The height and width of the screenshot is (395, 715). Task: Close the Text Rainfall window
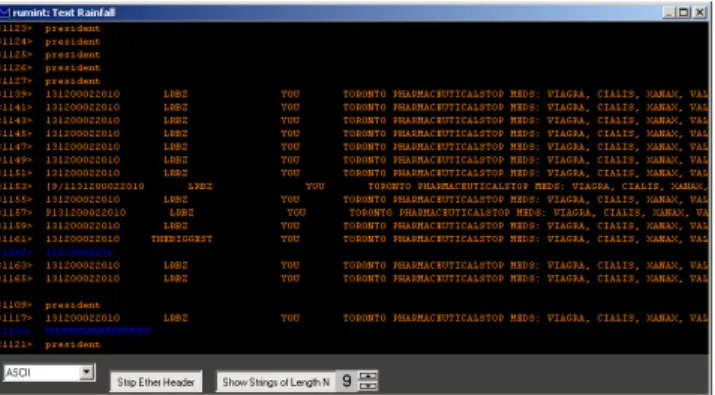(699, 12)
